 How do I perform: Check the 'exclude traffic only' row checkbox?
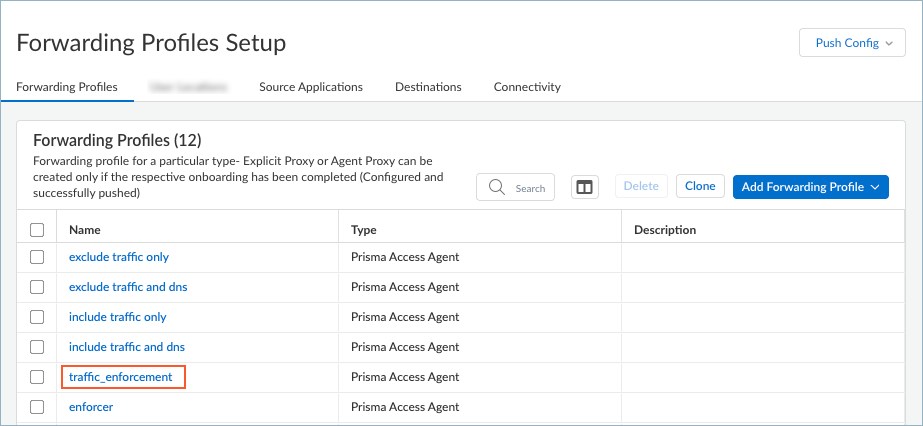37,257
